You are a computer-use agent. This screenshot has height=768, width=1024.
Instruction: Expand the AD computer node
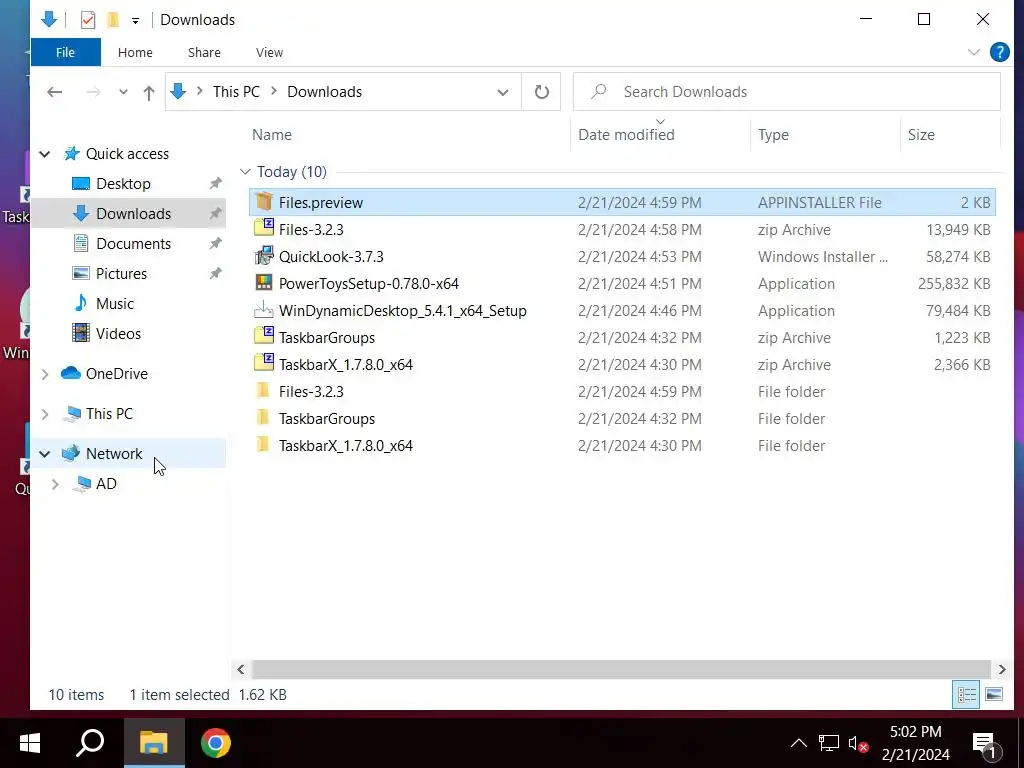coord(56,484)
